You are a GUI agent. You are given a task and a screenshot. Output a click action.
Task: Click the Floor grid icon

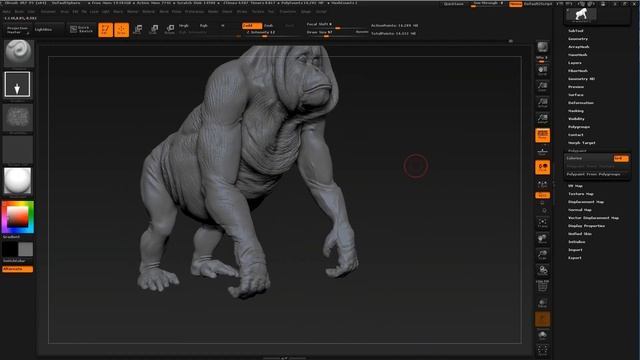coord(542,151)
